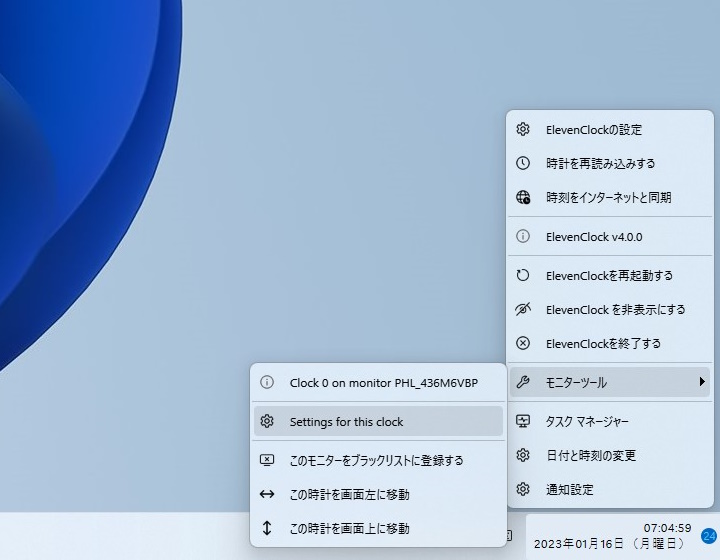Click the crossed-out eye hide icon

pyautogui.click(x=523, y=309)
